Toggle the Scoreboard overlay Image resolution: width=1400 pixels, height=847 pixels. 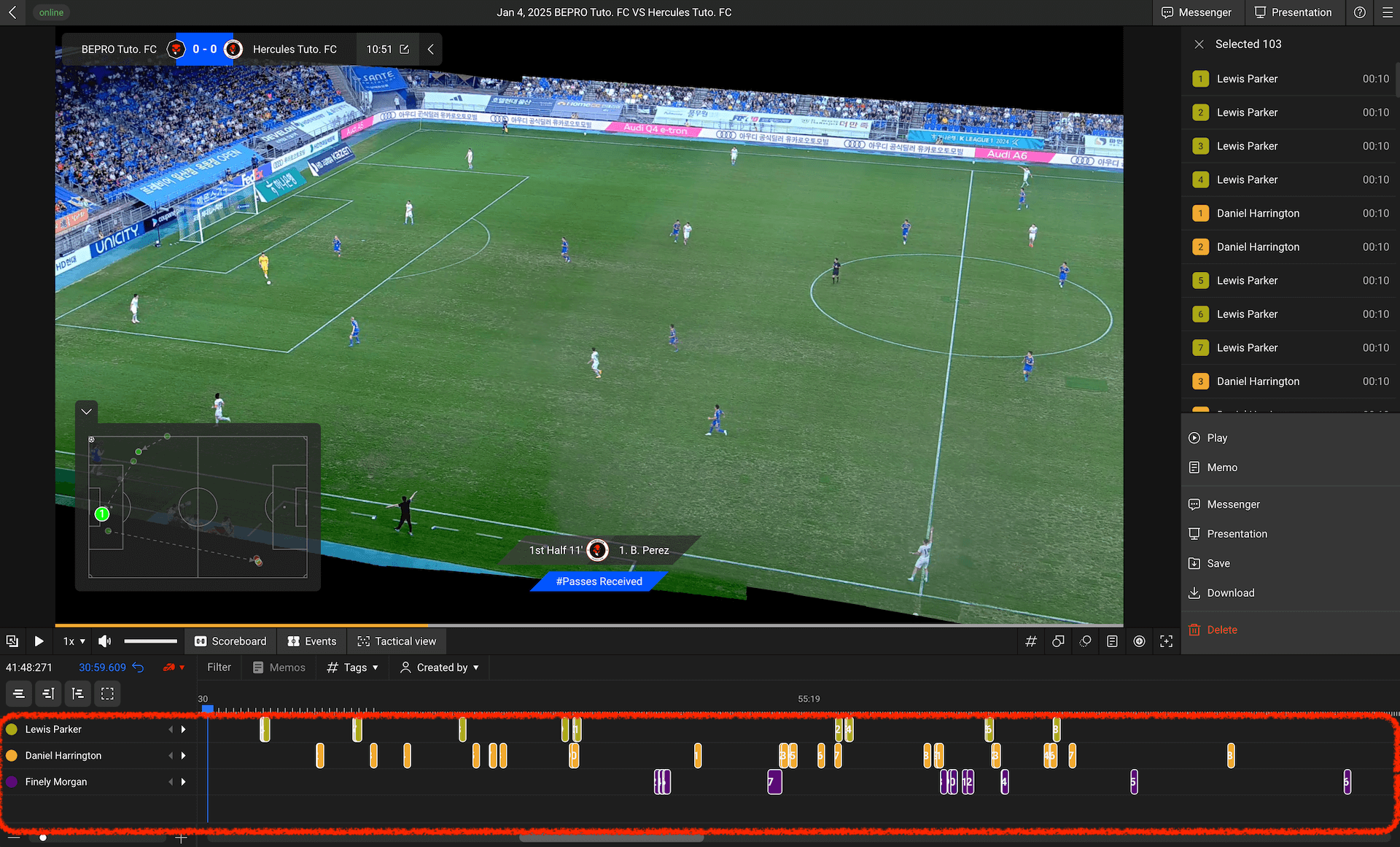(x=230, y=641)
